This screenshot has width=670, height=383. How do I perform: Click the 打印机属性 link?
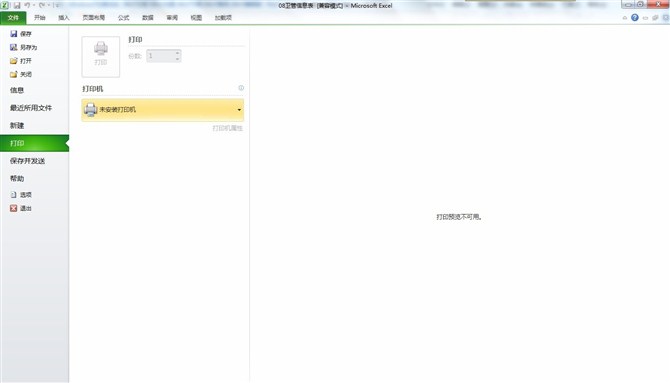[x=228, y=128]
